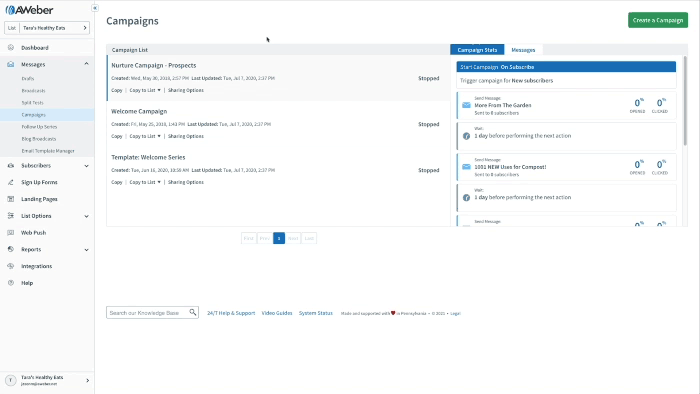Collapse the sidebar with the arrow icon
This screenshot has width=700, height=394.
[95, 8]
